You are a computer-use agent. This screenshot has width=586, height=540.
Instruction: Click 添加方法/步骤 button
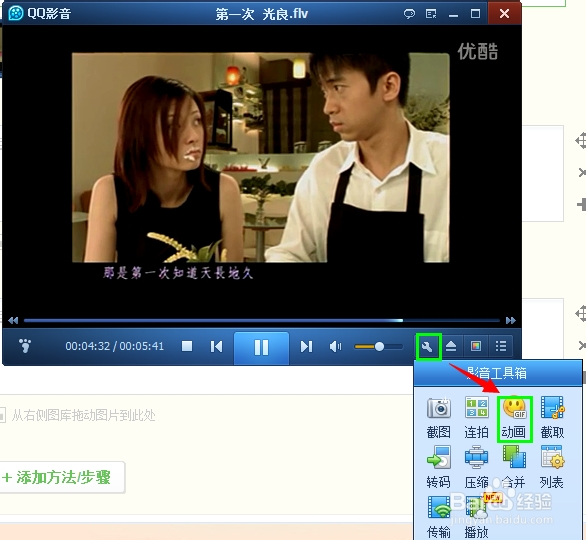click(61, 478)
